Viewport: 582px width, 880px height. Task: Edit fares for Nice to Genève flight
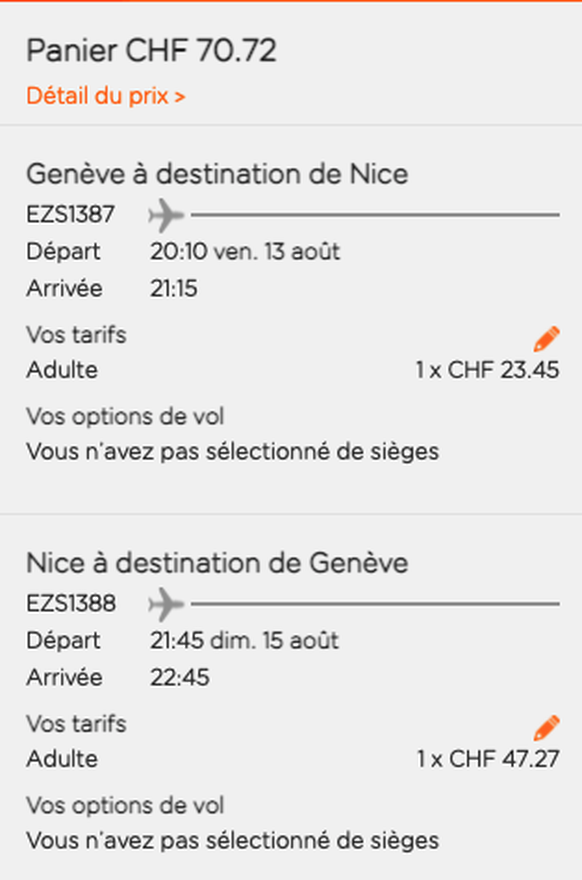click(546, 727)
